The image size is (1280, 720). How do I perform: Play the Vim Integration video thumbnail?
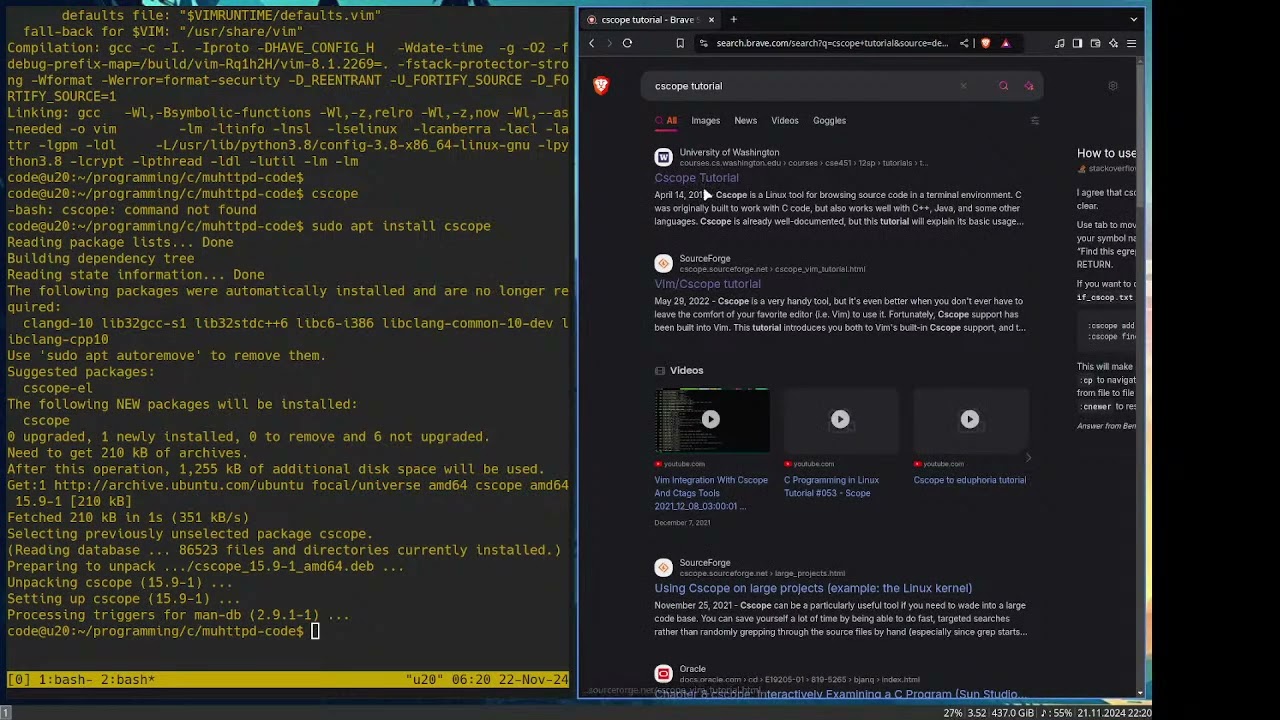710,419
